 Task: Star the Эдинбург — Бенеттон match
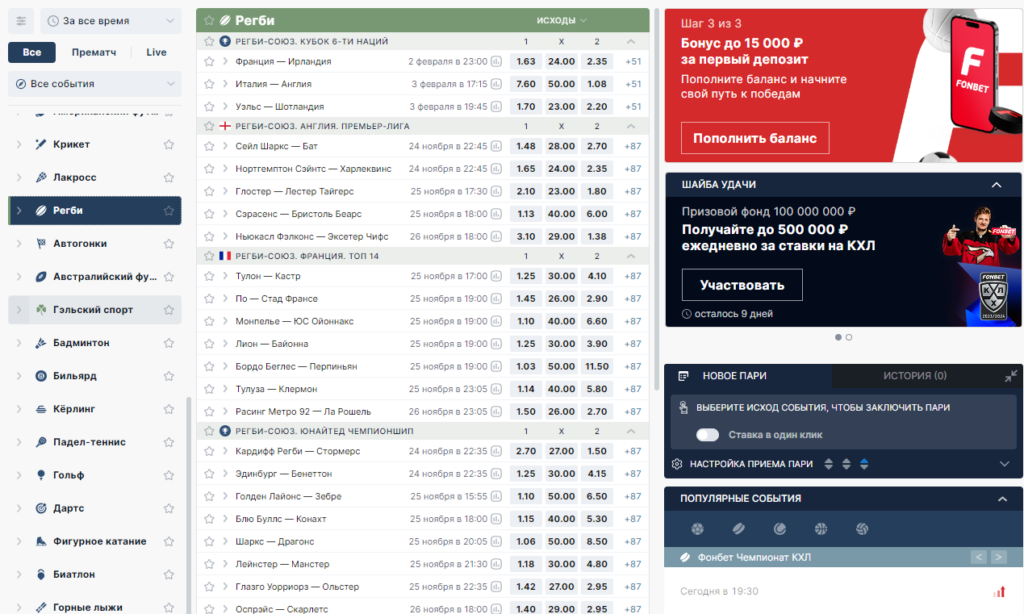pos(209,474)
